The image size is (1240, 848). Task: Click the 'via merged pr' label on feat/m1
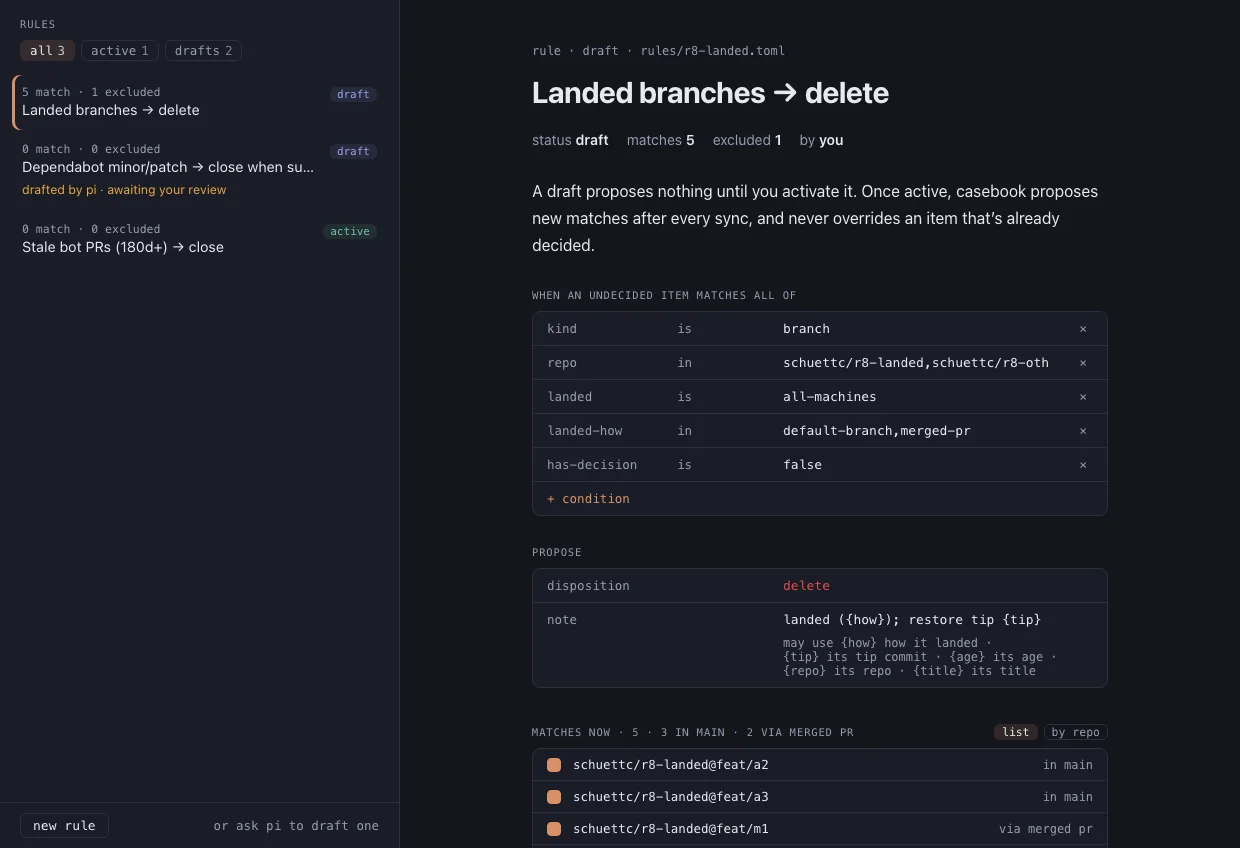tap(1046, 829)
